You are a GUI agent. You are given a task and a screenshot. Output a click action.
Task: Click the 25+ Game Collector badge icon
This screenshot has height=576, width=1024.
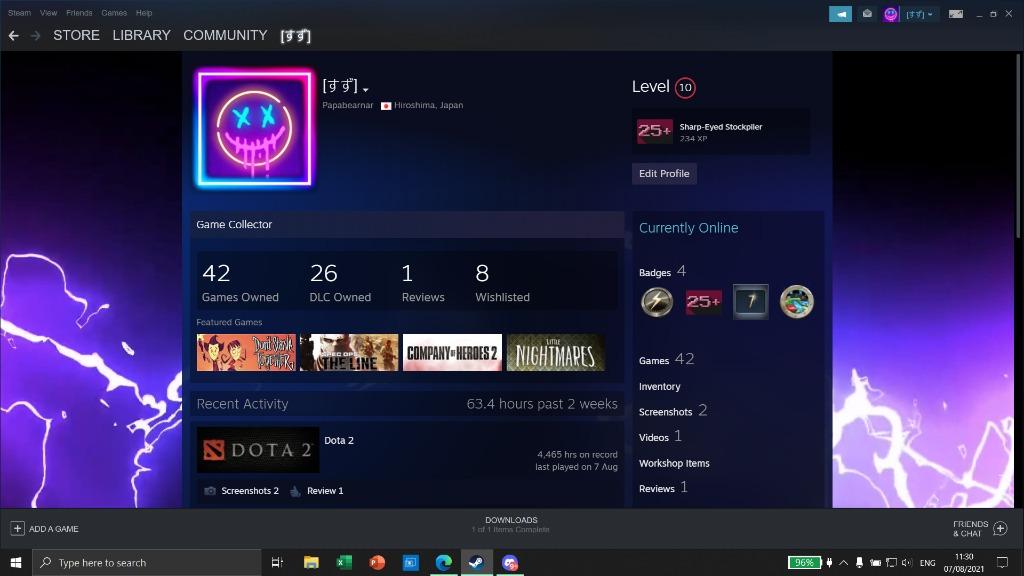click(703, 301)
